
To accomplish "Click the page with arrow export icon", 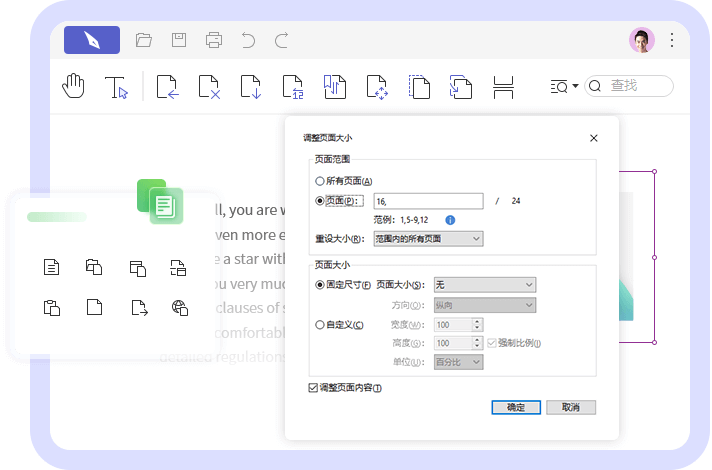I will tap(139, 308).
